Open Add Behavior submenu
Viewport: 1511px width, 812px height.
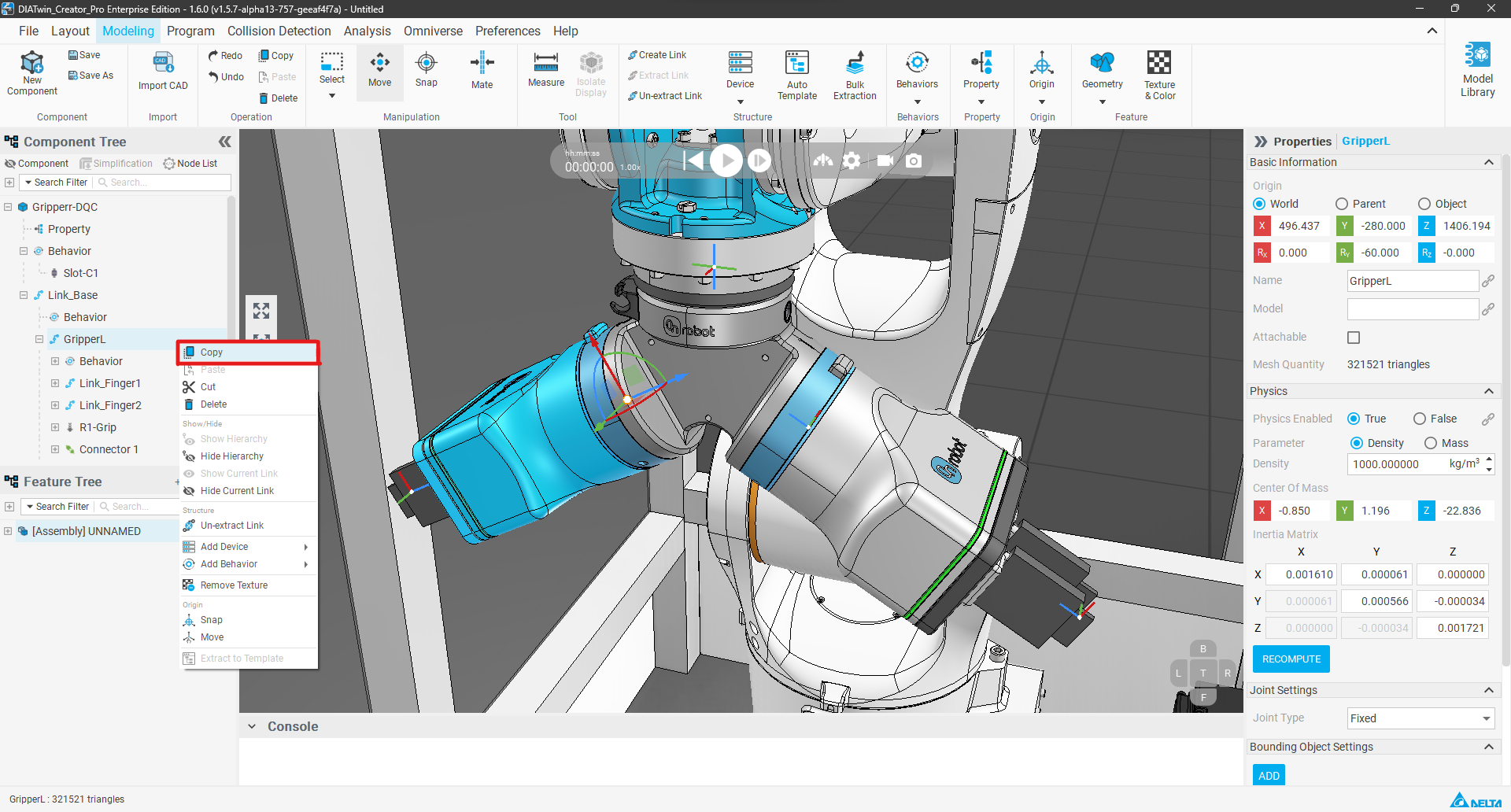(x=249, y=564)
